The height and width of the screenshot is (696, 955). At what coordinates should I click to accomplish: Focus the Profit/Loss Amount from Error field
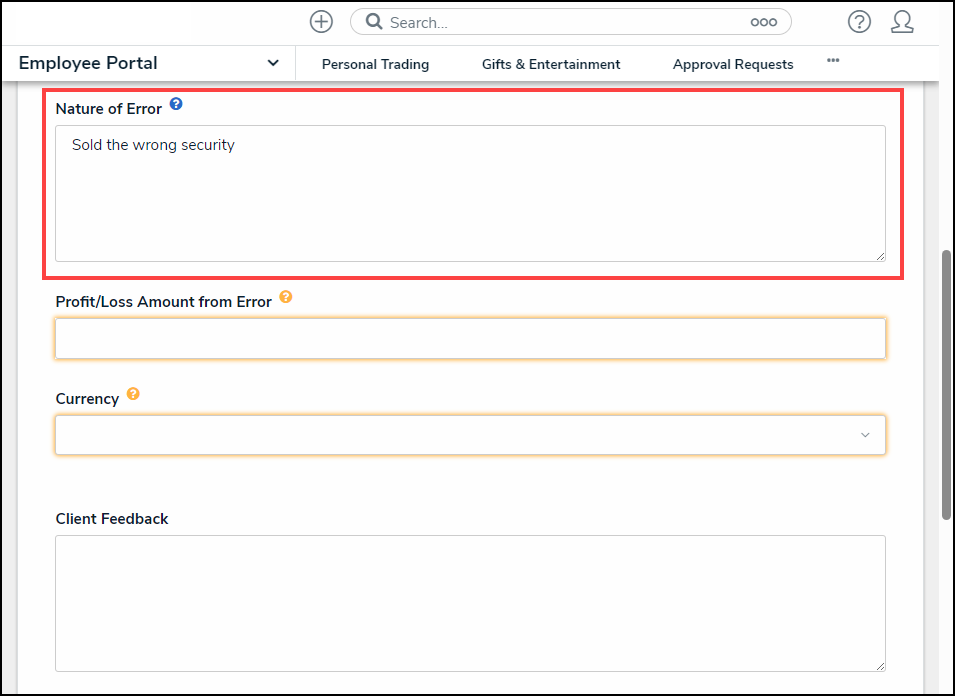click(x=470, y=339)
